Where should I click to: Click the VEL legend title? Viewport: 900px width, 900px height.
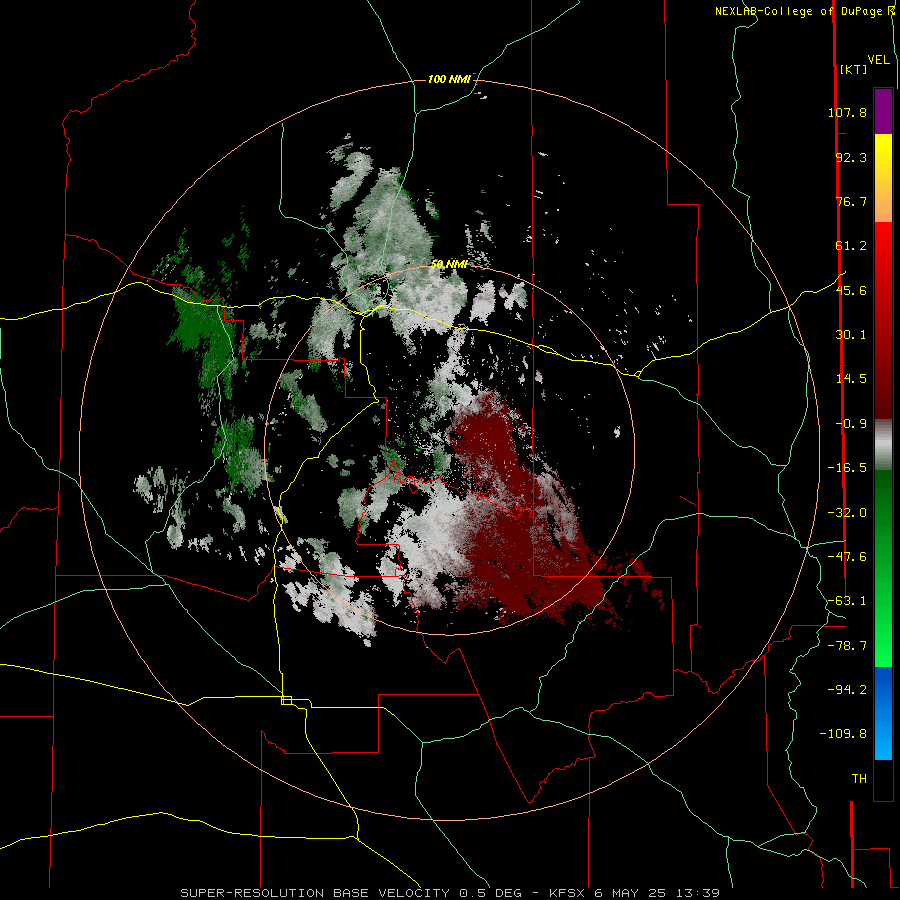[x=878, y=60]
